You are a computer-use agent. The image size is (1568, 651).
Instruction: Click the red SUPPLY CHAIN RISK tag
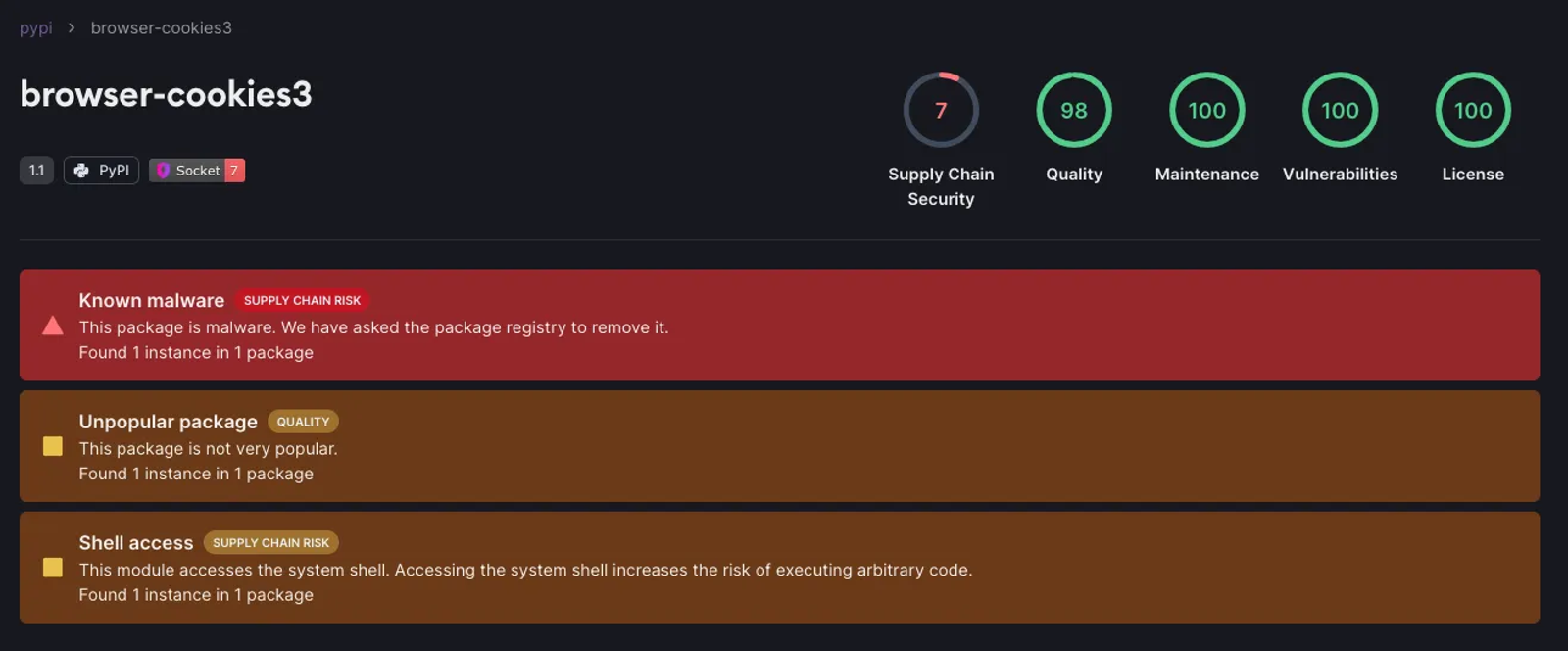[x=302, y=301]
